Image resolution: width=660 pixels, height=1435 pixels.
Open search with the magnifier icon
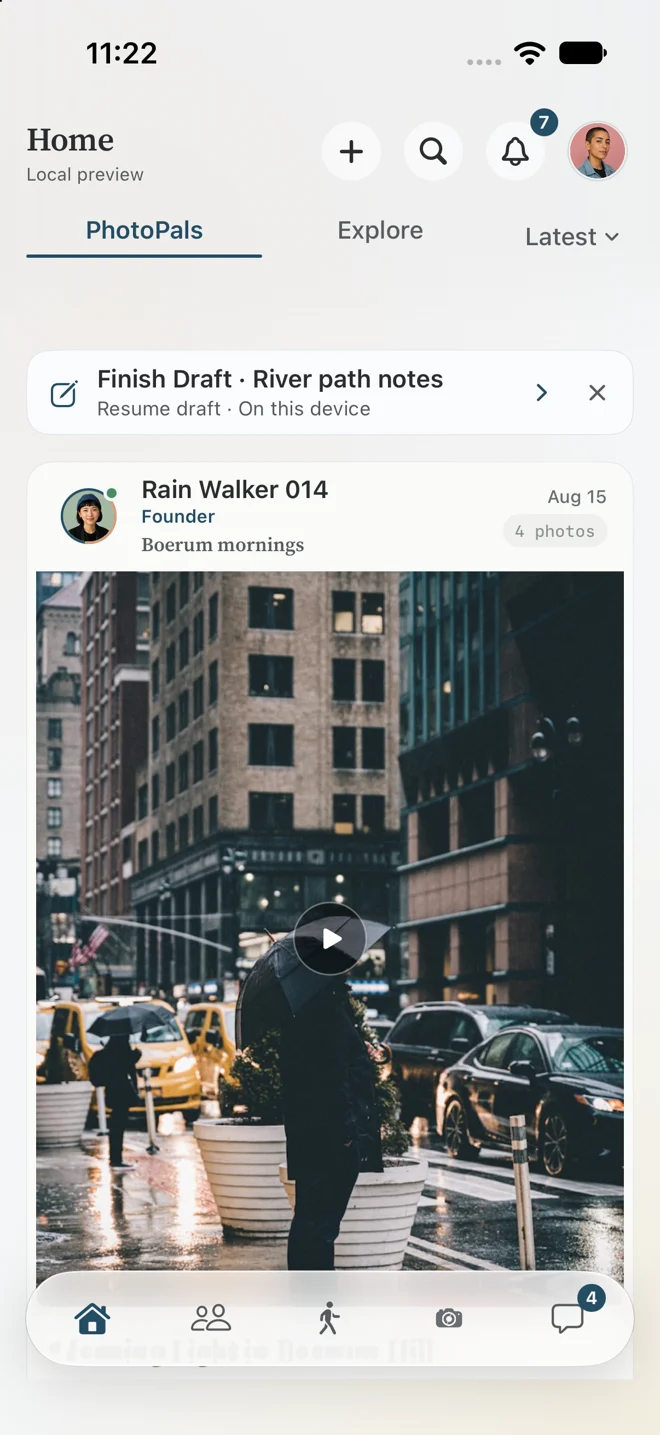[x=433, y=152]
